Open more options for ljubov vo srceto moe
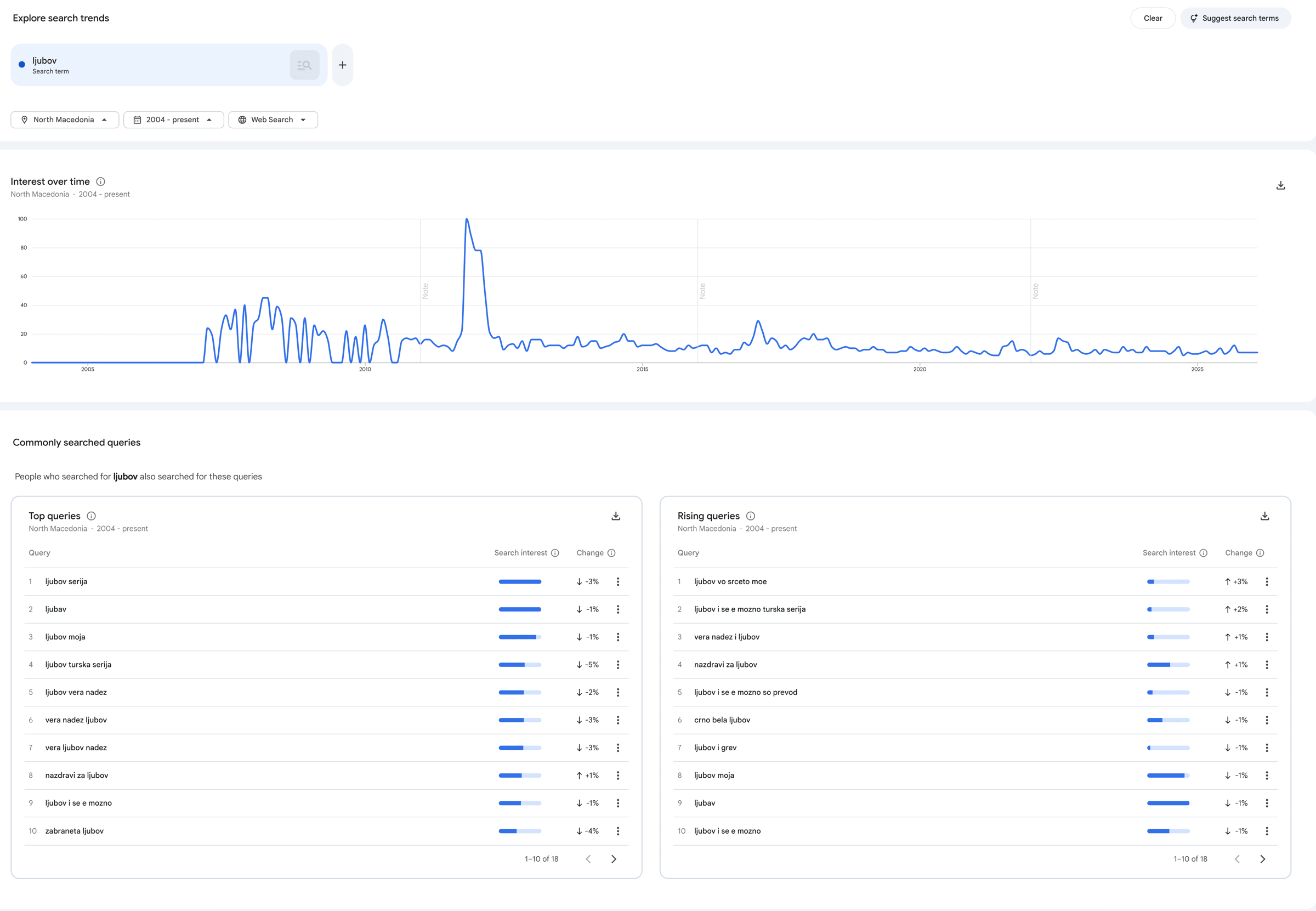 (1266, 582)
